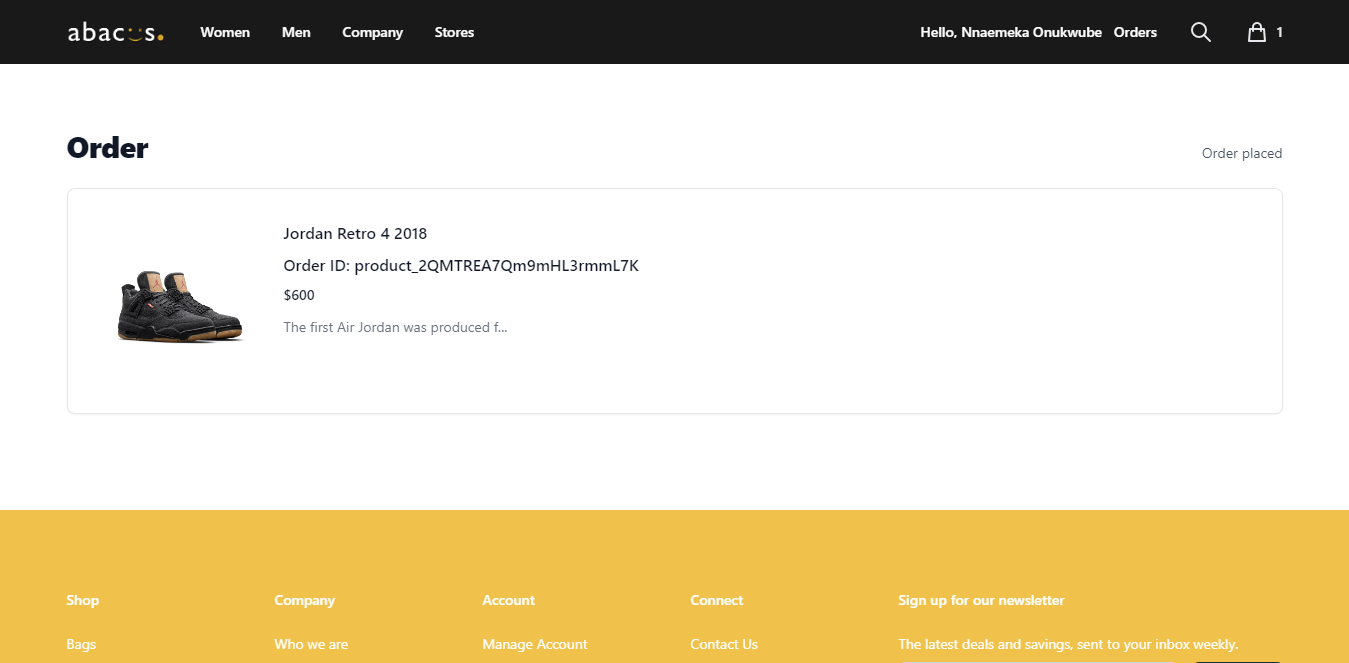Click the Connect footer heading
Image resolution: width=1349 pixels, height=663 pixels.
click(x=716, y=600)
